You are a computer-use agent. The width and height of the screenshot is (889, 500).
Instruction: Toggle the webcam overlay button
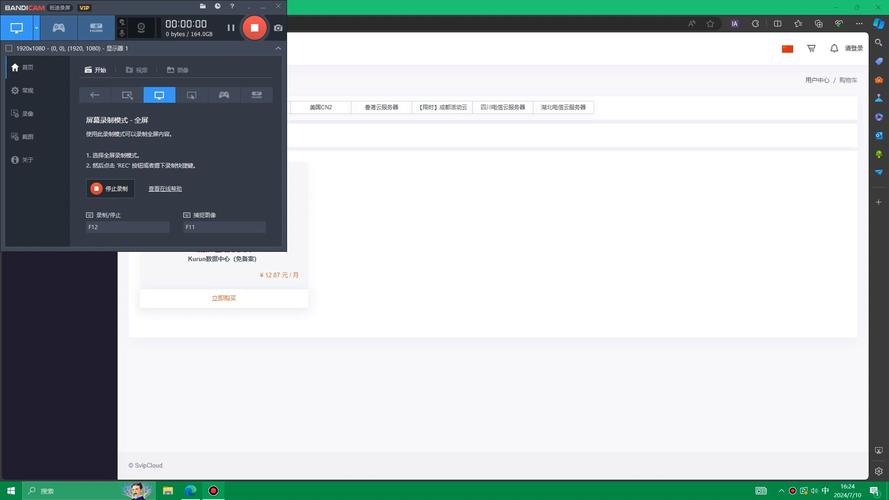(x=141, y=28)
